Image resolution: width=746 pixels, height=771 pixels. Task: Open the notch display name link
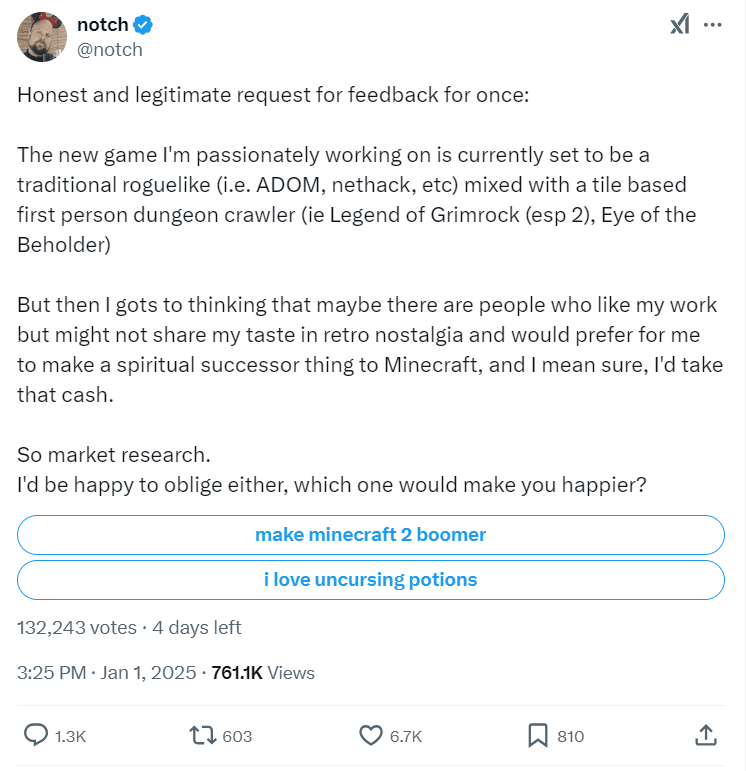pos(102,25)
